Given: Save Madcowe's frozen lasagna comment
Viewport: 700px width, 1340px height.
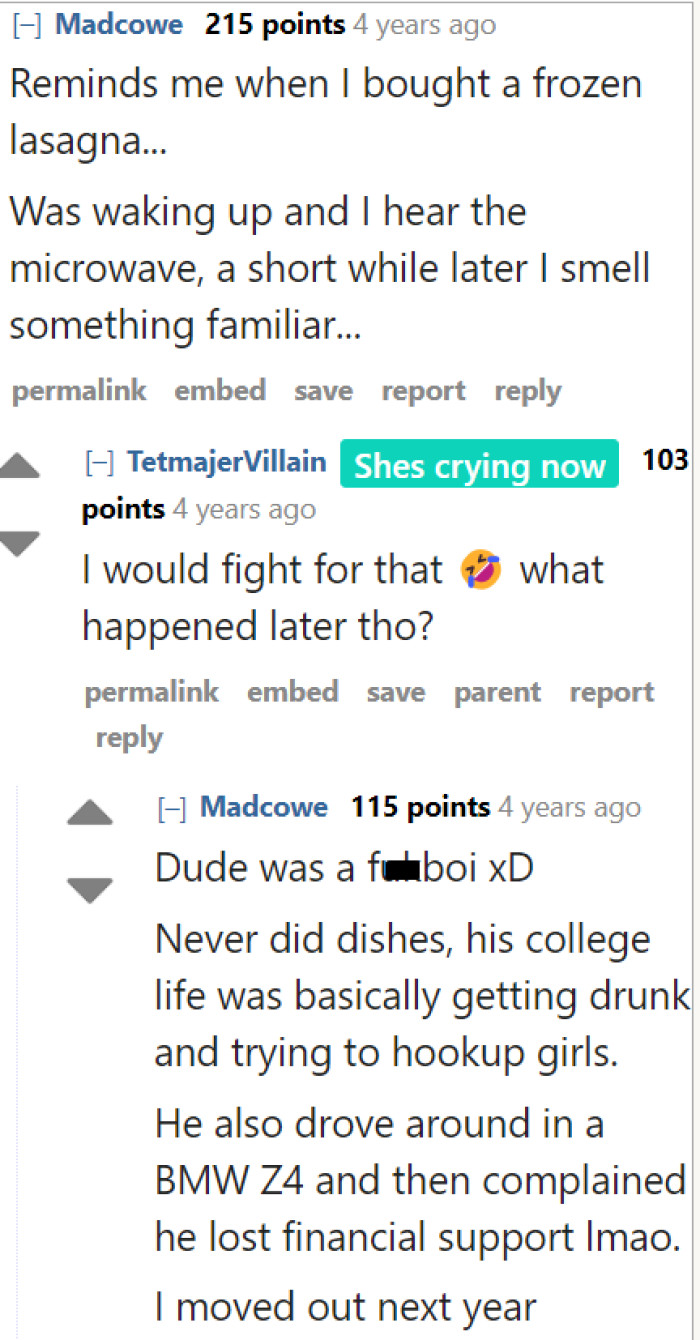Looking at the screenshot, I should [323, 391].
